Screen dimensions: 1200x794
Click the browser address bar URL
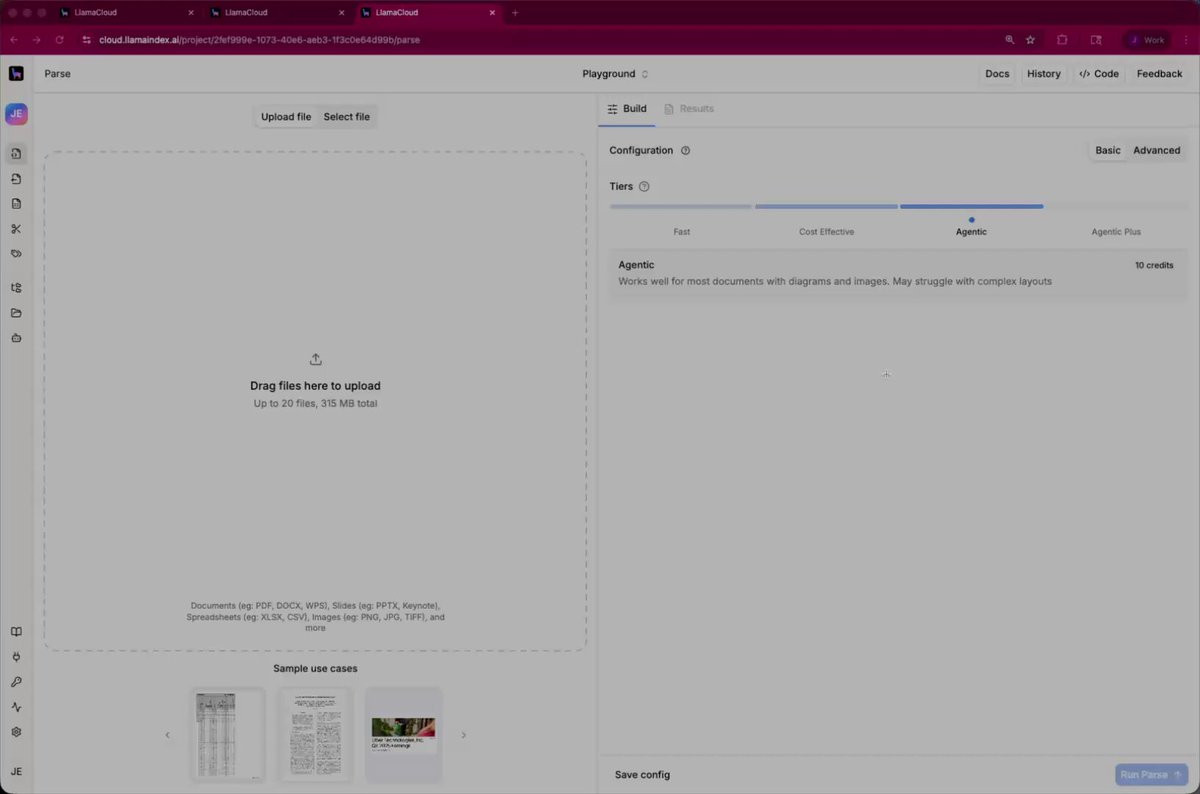coord(259,40)
